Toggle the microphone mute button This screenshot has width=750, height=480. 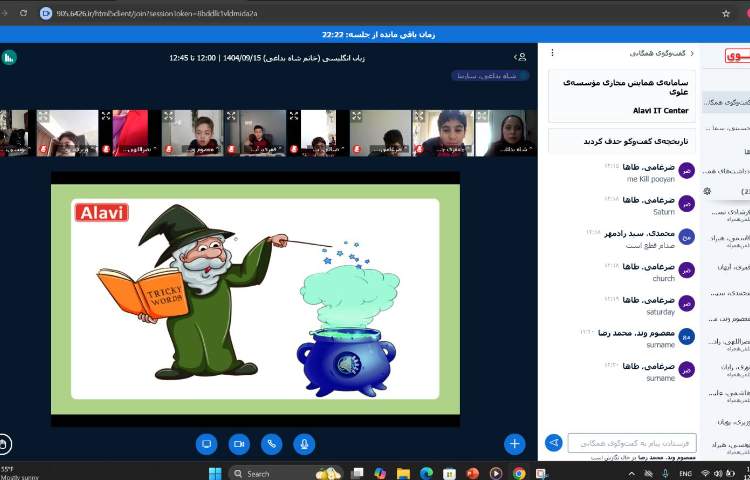(x=303, y=443)
